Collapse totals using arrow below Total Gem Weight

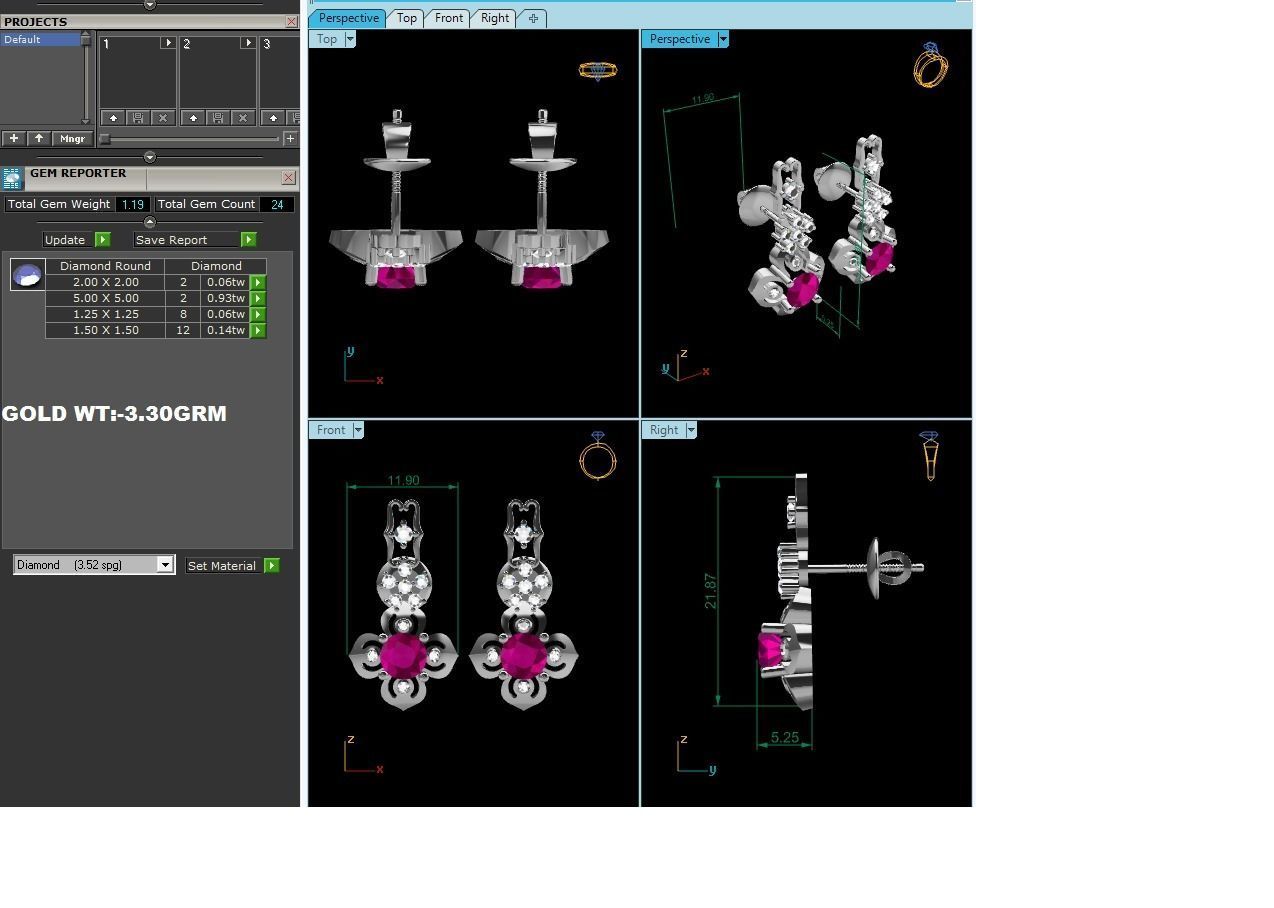tap(150, 222)
